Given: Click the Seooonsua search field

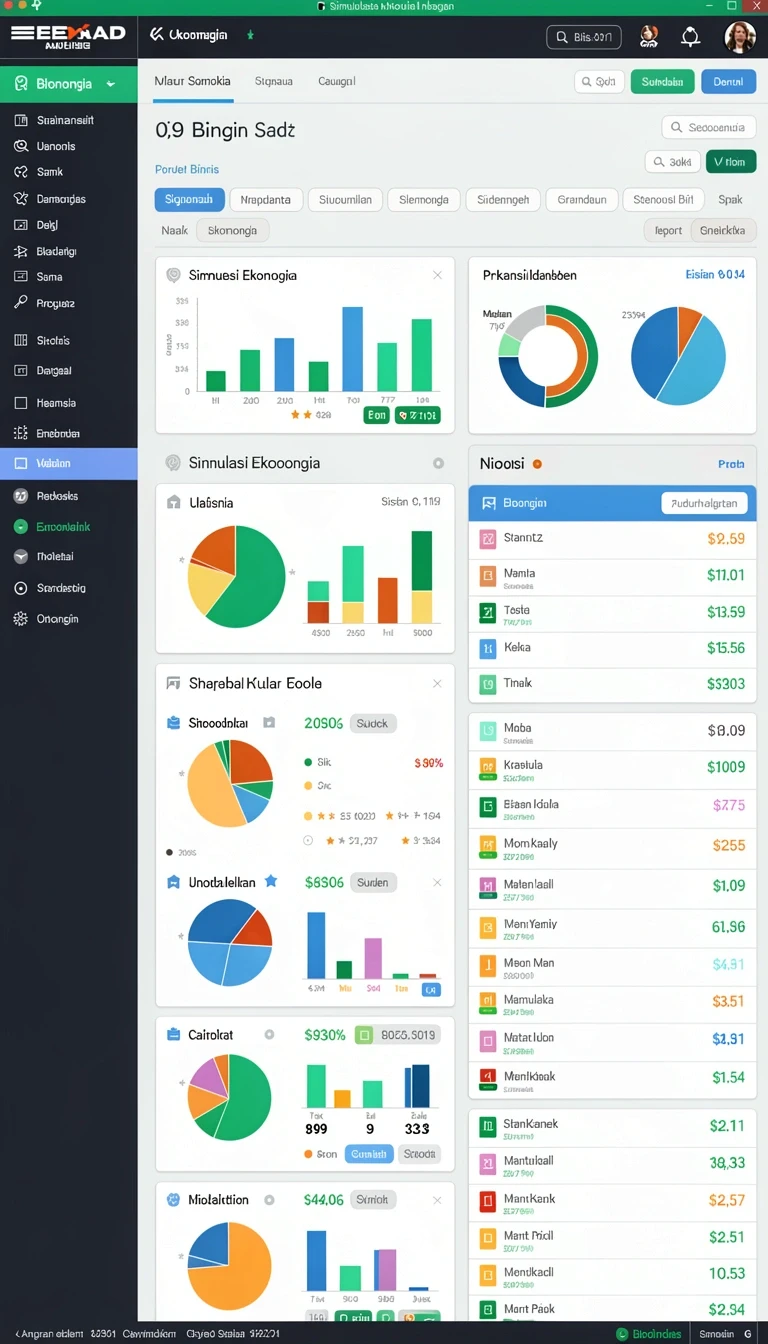Looking at the screenshot, I should (x=709, y=128).
